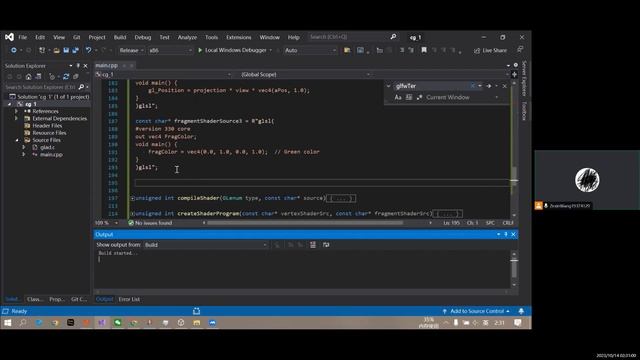
Task: Click the editor horizontal scrollbar
Action: coord(305,223)
